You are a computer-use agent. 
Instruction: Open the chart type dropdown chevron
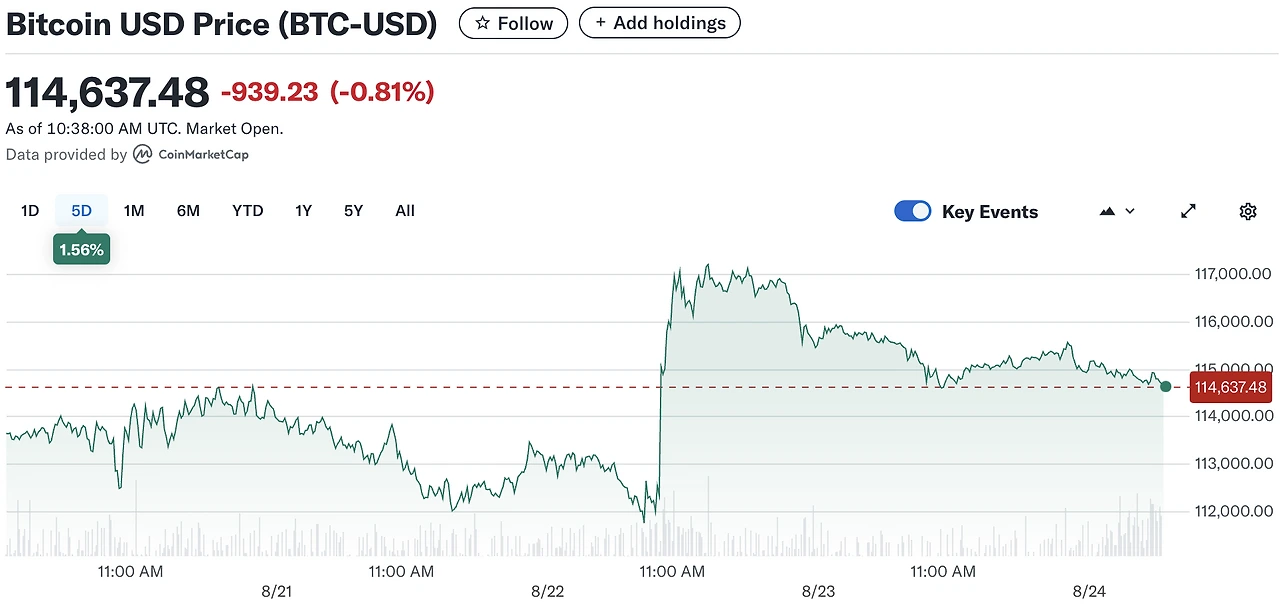(x=1130, y=211)
